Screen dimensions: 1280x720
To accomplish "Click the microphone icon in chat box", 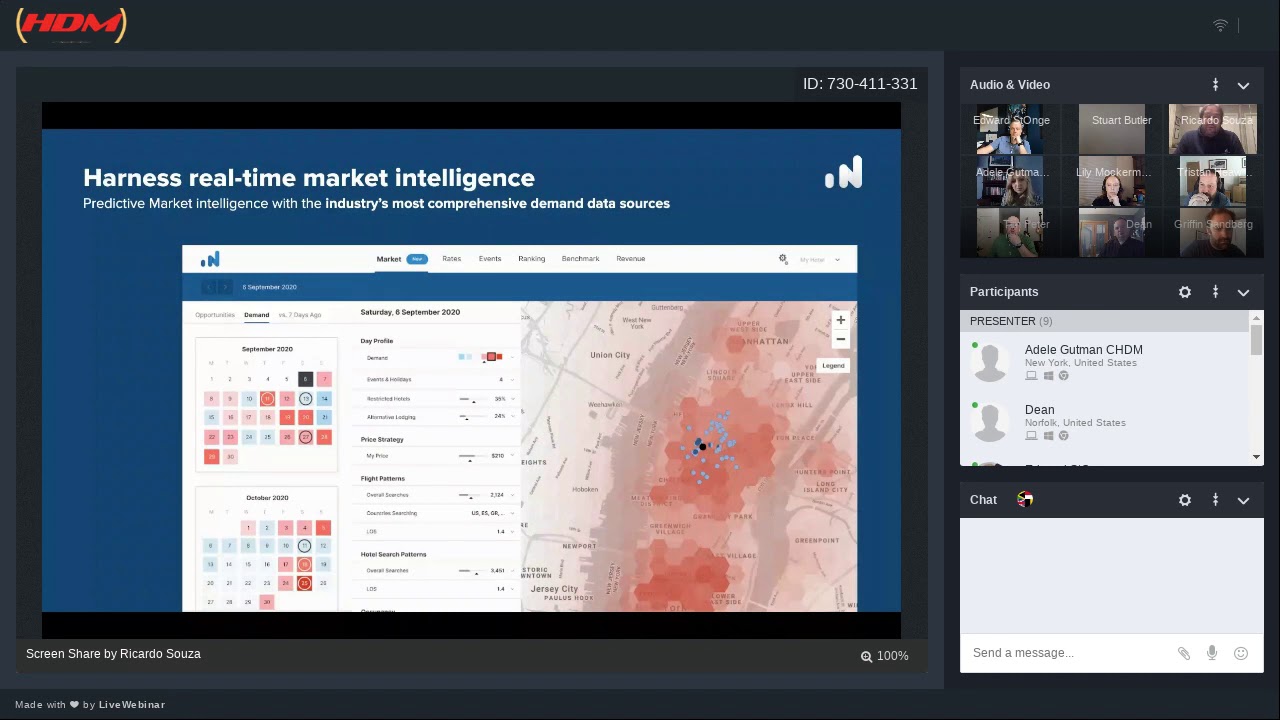I will [1212, 653].
